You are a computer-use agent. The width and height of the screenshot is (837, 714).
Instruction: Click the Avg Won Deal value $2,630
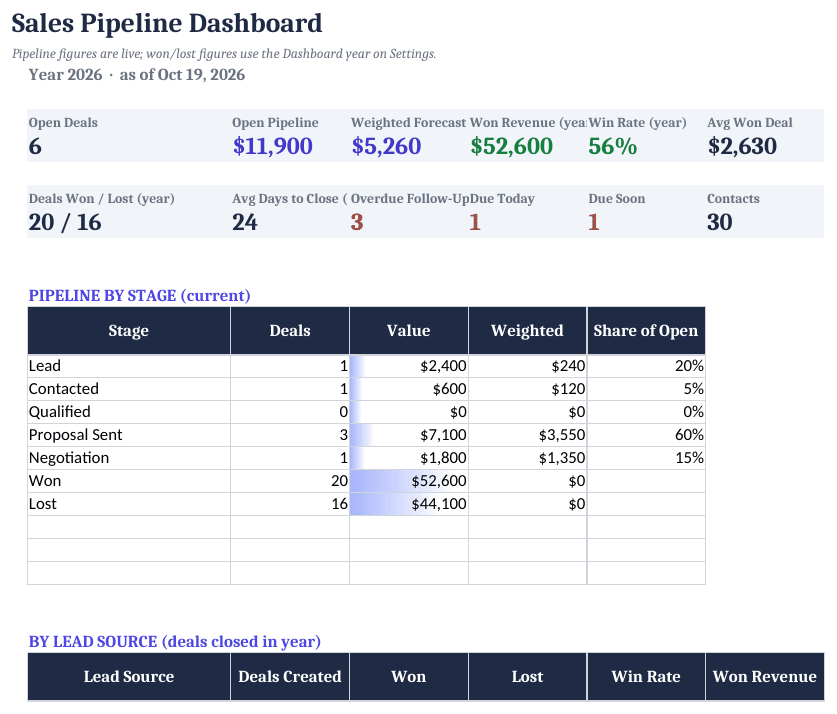(x=742, y=146)
